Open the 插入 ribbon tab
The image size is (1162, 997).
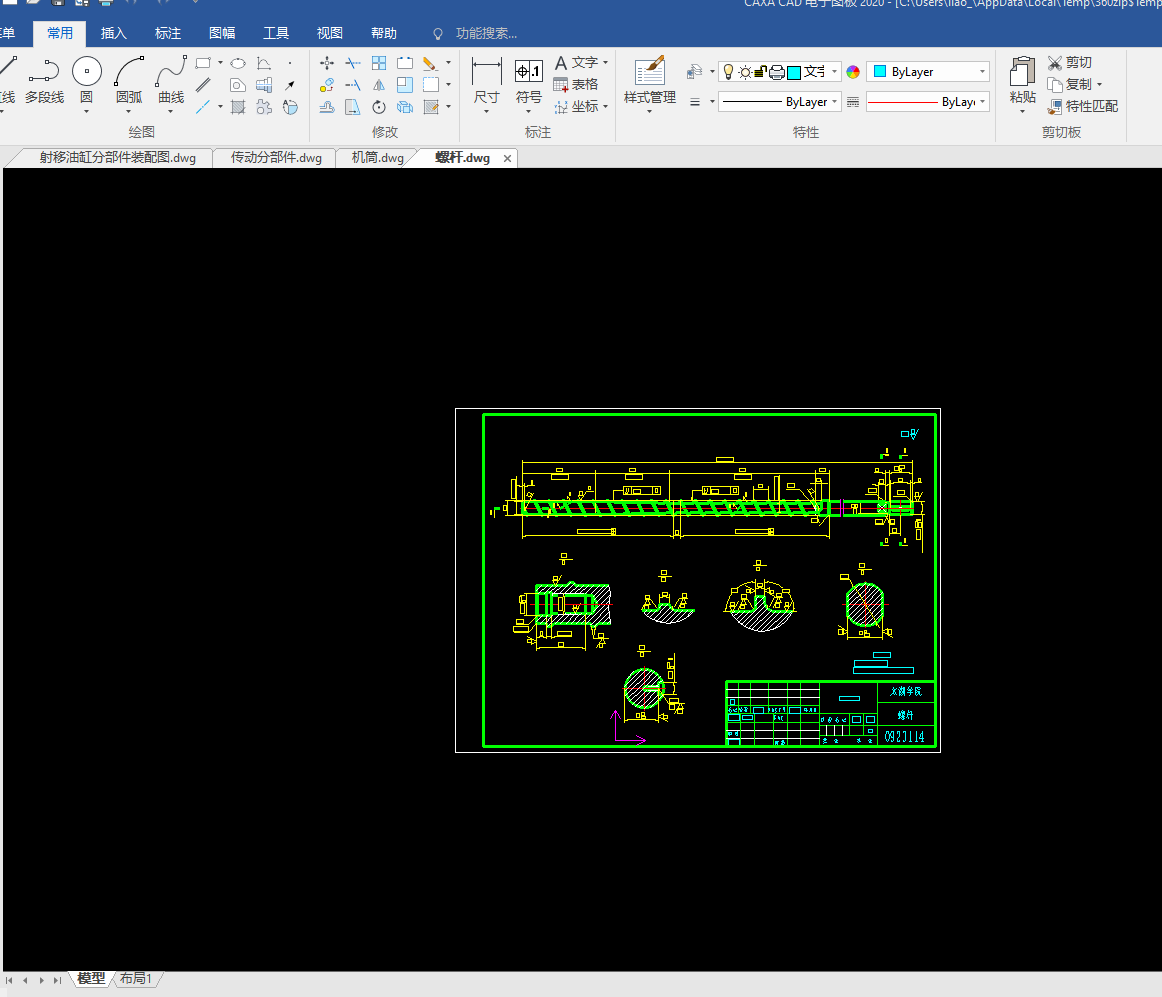(x=113, y=33)
